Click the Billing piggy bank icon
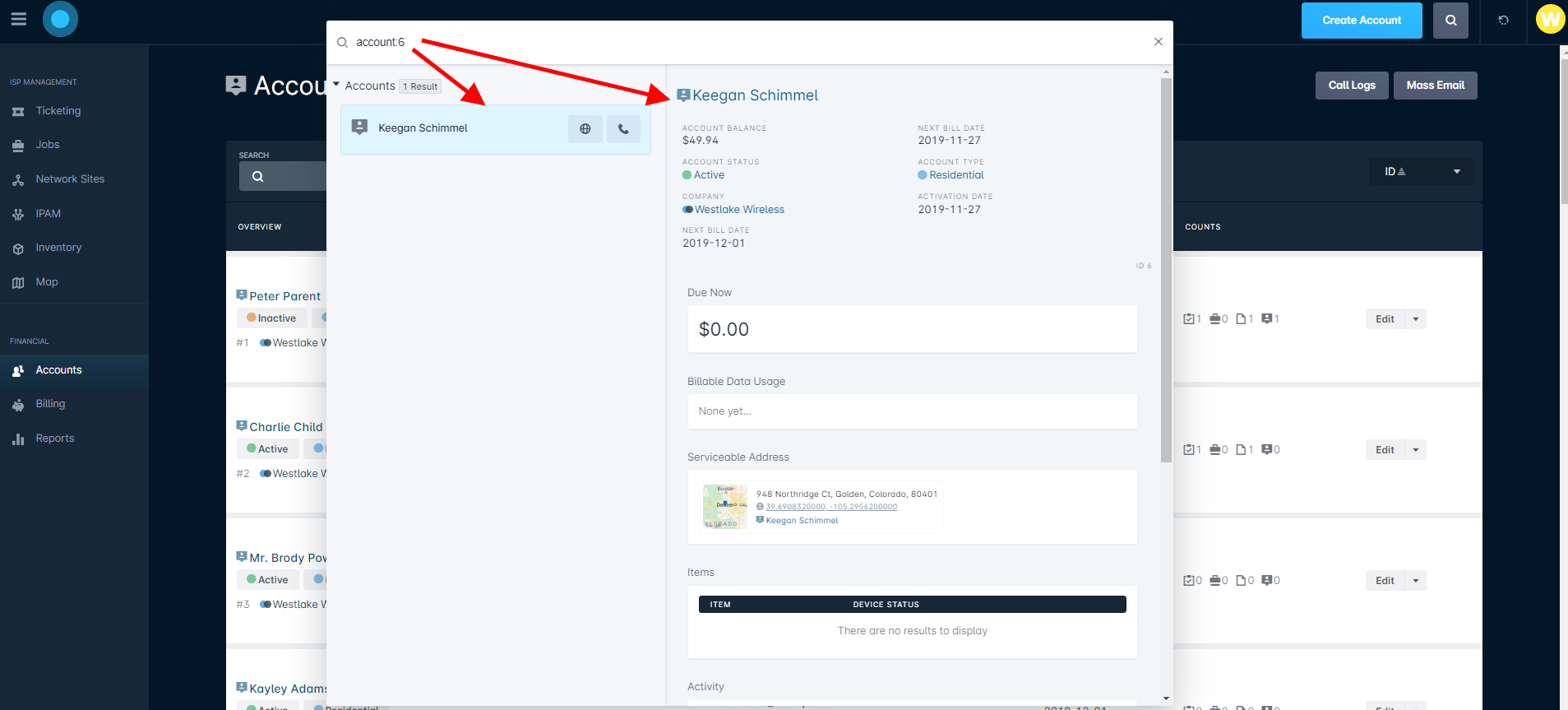Viewport: 1568px width, 710px height. [x=18, y=405]
